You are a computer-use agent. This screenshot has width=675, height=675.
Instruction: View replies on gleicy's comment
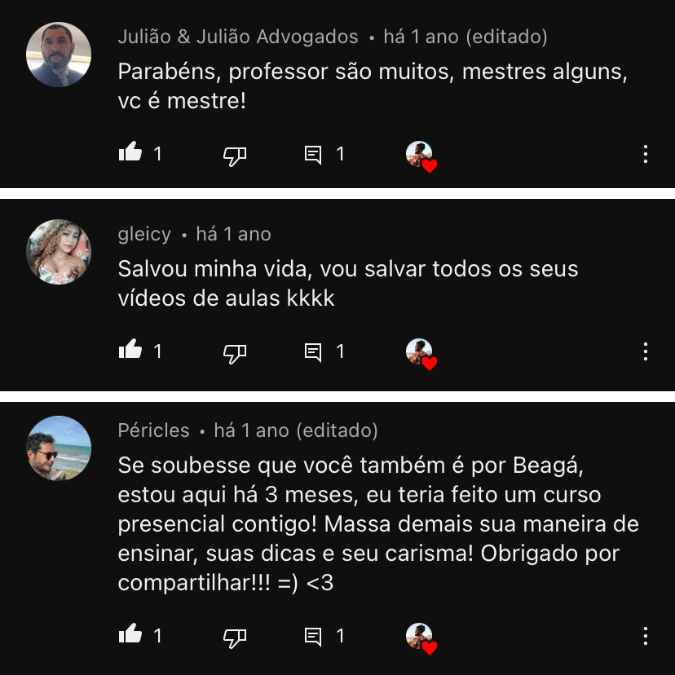pyautogui.click(x=313, y=352)
